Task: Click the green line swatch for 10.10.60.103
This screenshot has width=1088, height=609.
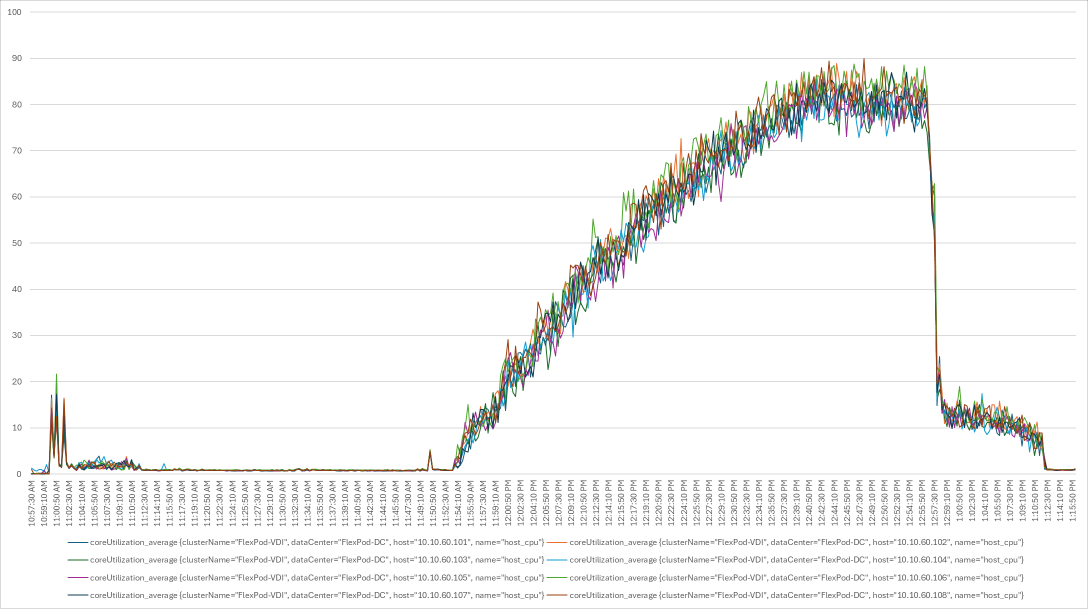Action: click(78, 560)
